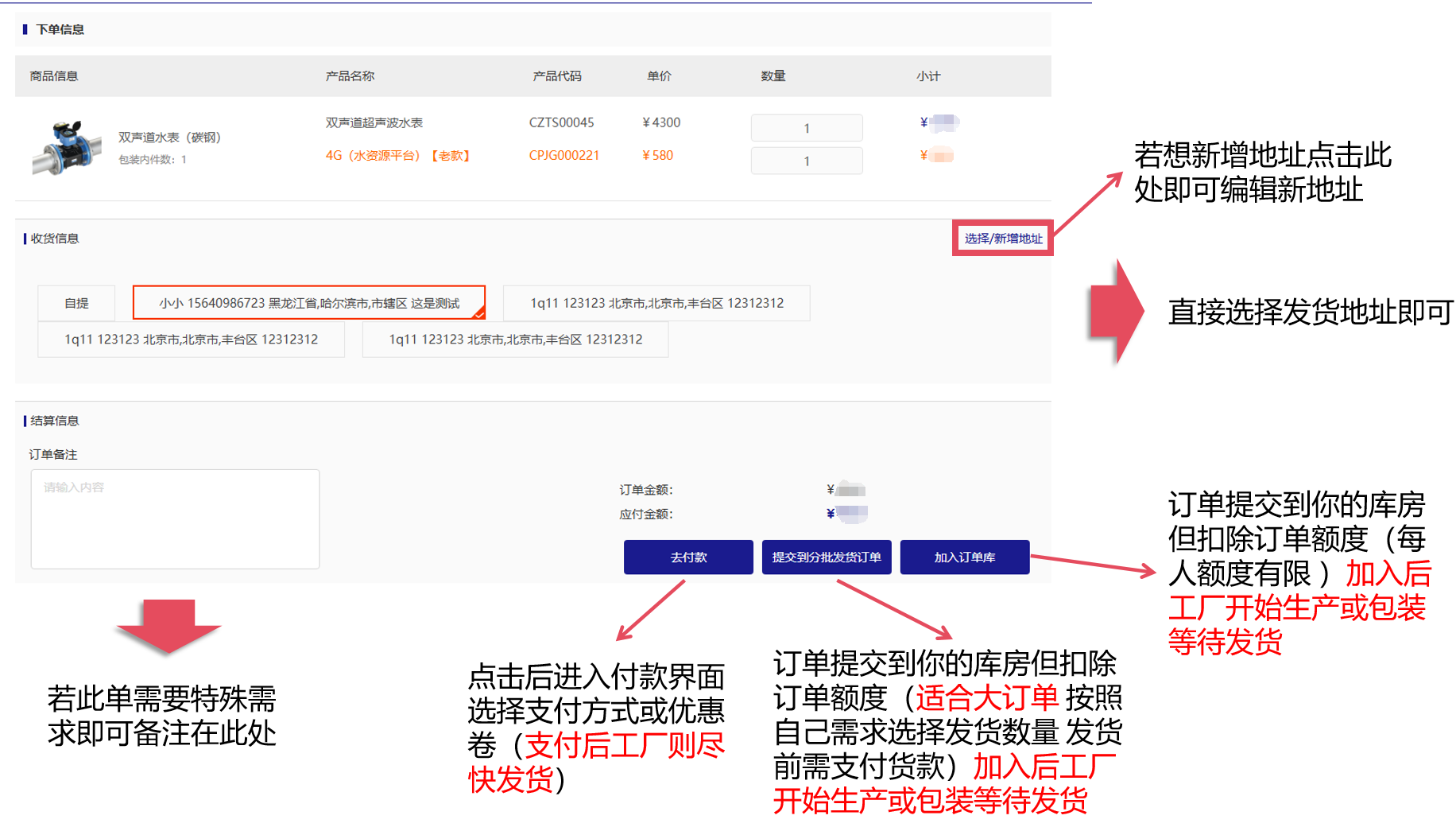Viewport: 1456px width, 831px height.
Task: Click the 结算信息 section heading
Action: [x=54, y=421]
